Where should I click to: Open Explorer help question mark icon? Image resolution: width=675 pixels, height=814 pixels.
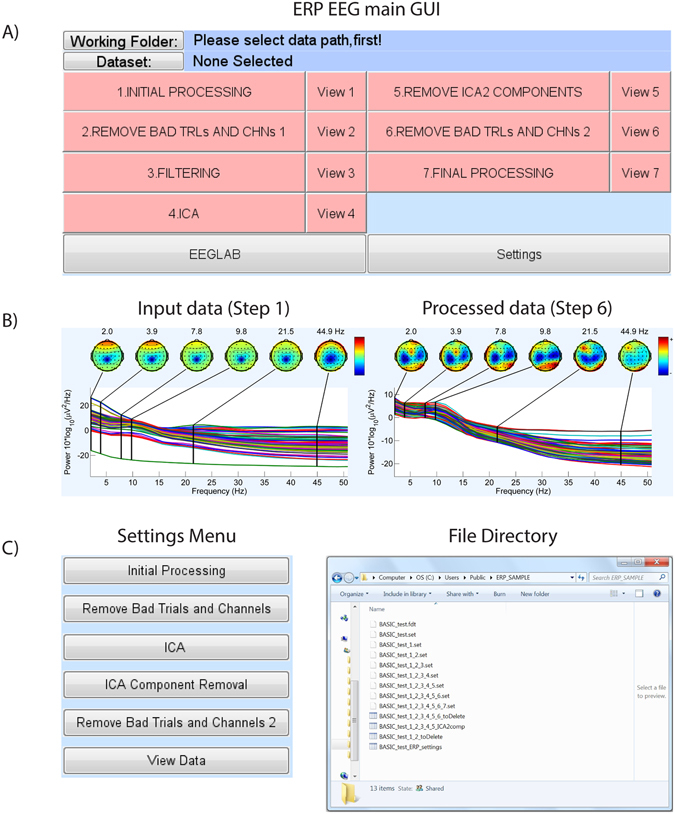click(x=657, y=593)
